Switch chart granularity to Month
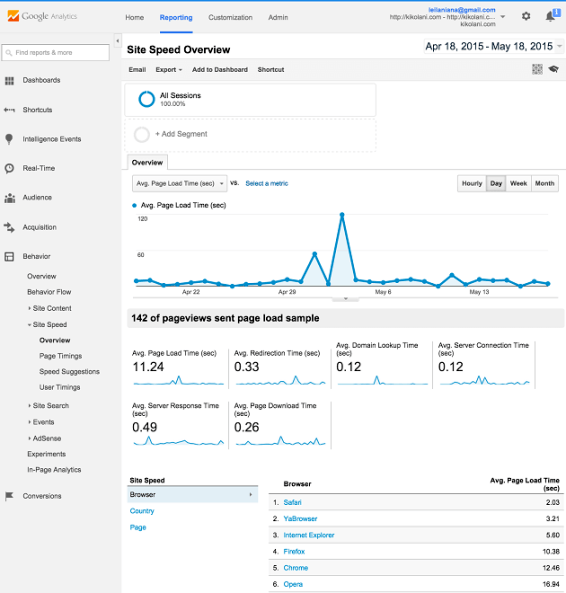 (x=544, y=183)
